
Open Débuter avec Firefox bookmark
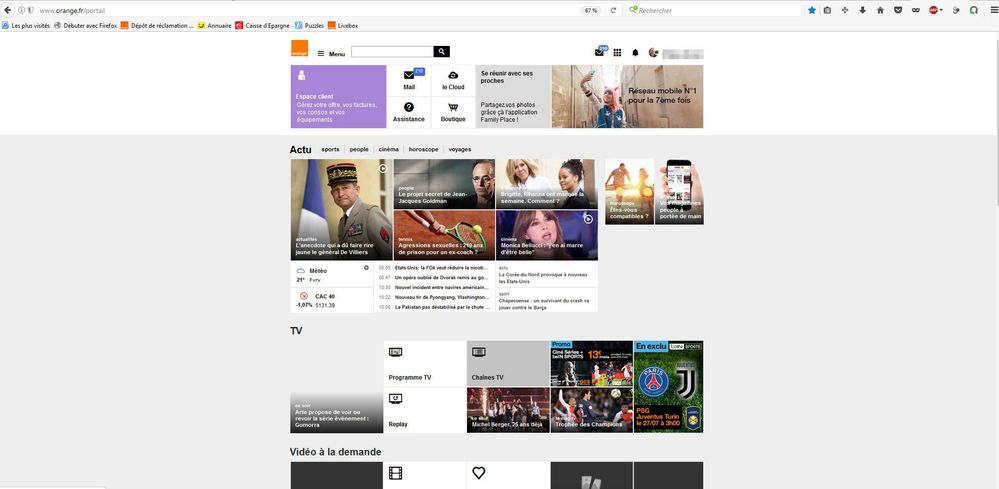[85, 25]
